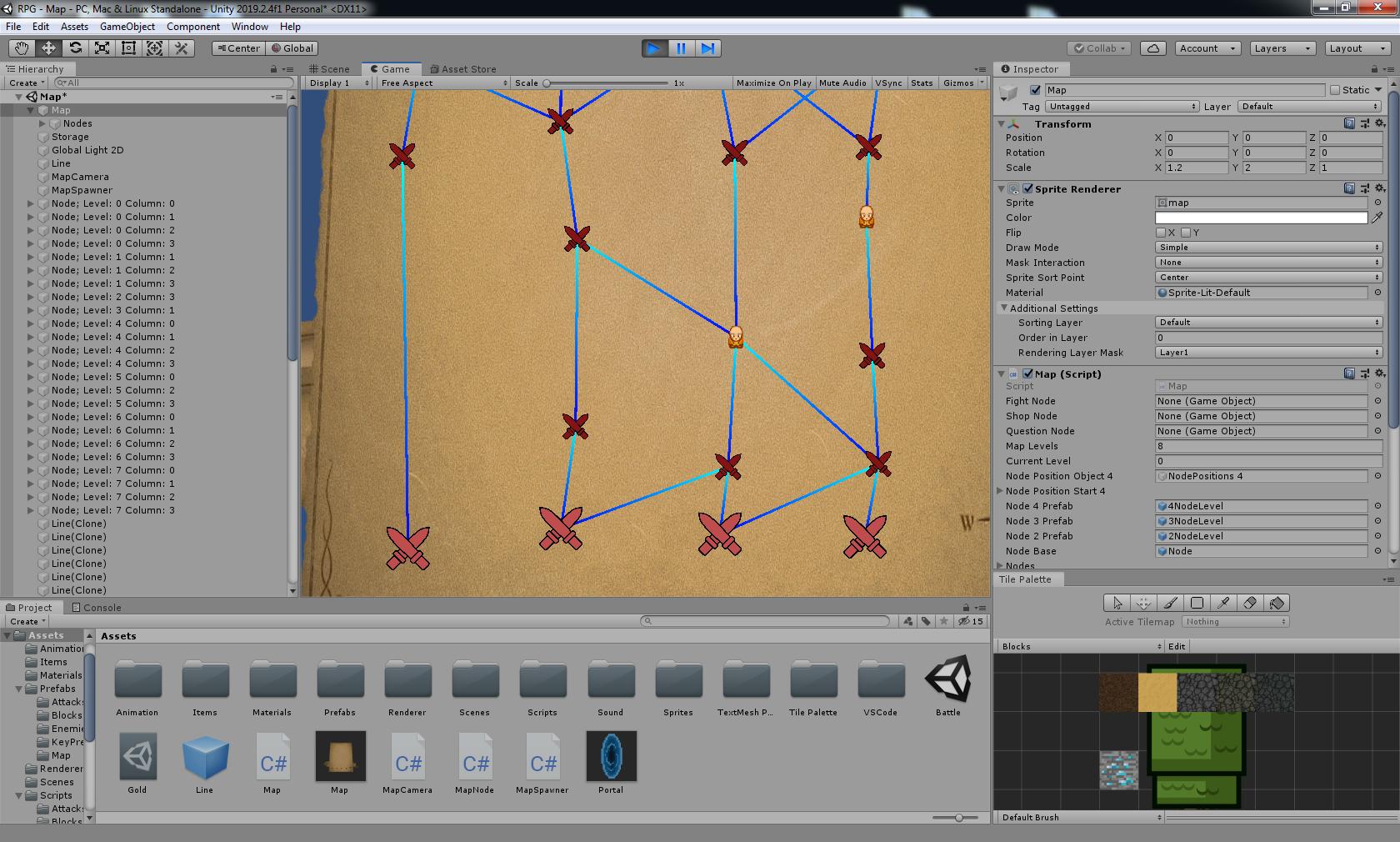Open the GameObject menu
This screenshot has height=842, width=1400.
127,27
